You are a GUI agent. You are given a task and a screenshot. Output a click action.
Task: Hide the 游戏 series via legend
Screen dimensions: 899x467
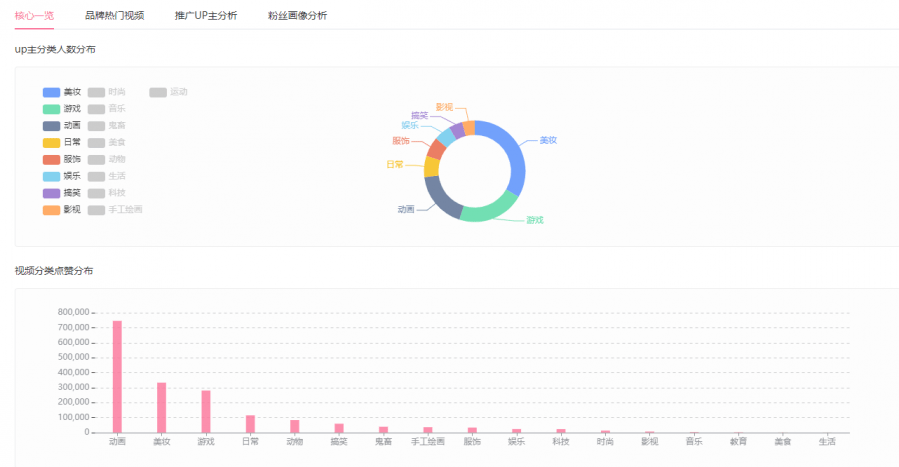coord(62,109)
